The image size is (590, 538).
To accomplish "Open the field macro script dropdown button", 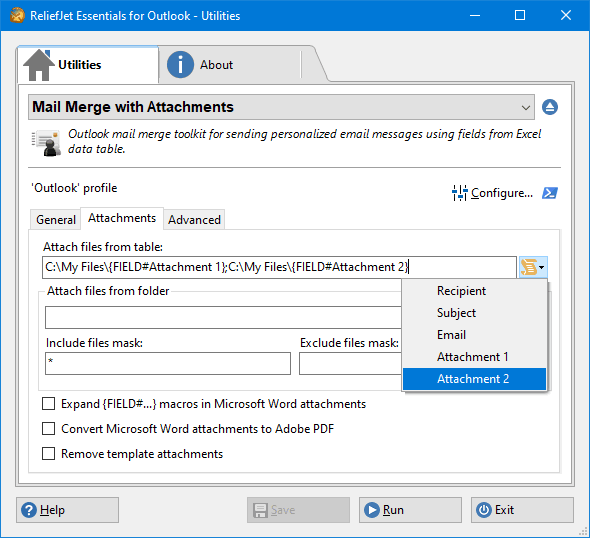I will pos(533,267).
